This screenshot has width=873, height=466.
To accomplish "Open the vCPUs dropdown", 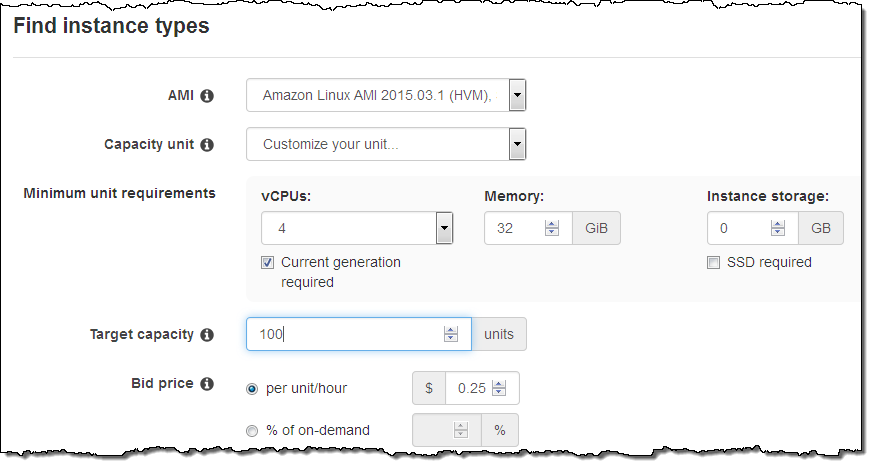I will [x=443, y=229].
